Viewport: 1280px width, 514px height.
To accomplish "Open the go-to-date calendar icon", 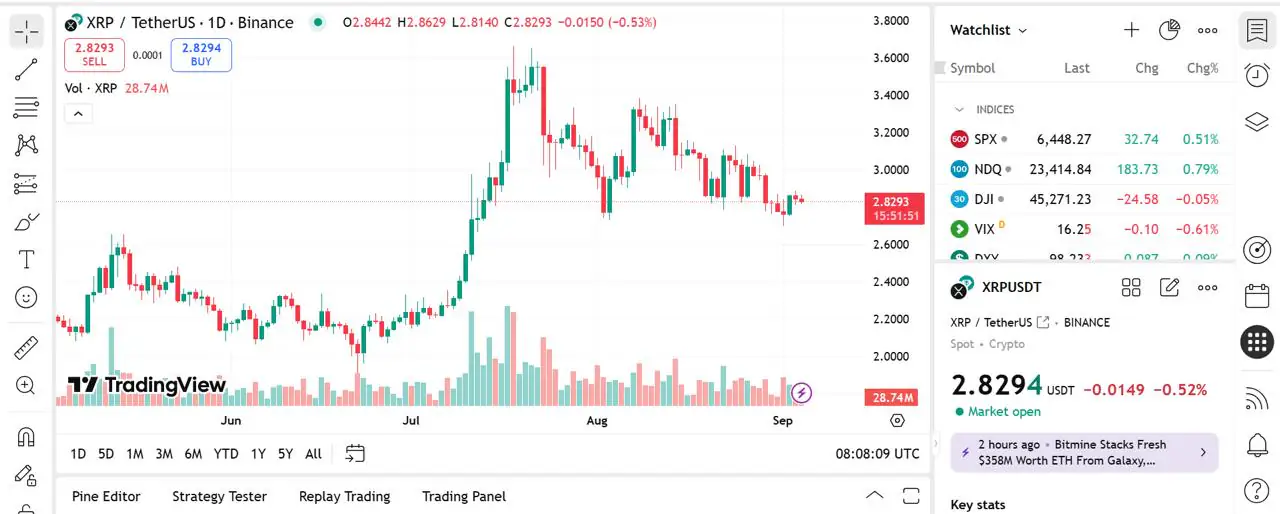I will tap(355, 453).
